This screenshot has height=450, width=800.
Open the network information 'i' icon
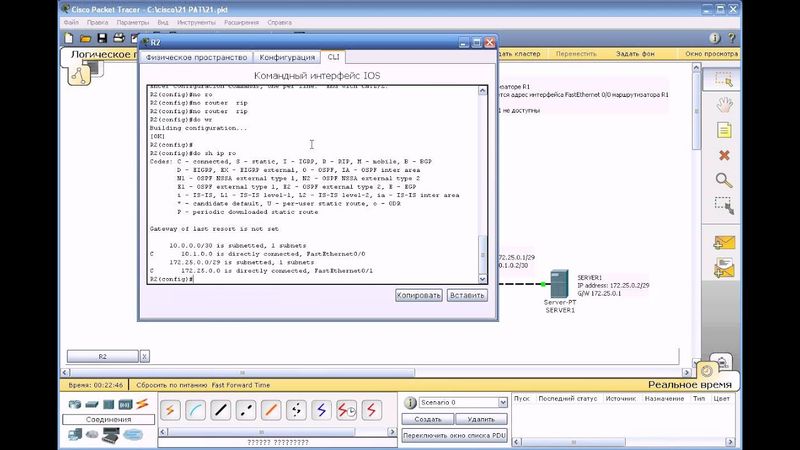tap(715, 38)
